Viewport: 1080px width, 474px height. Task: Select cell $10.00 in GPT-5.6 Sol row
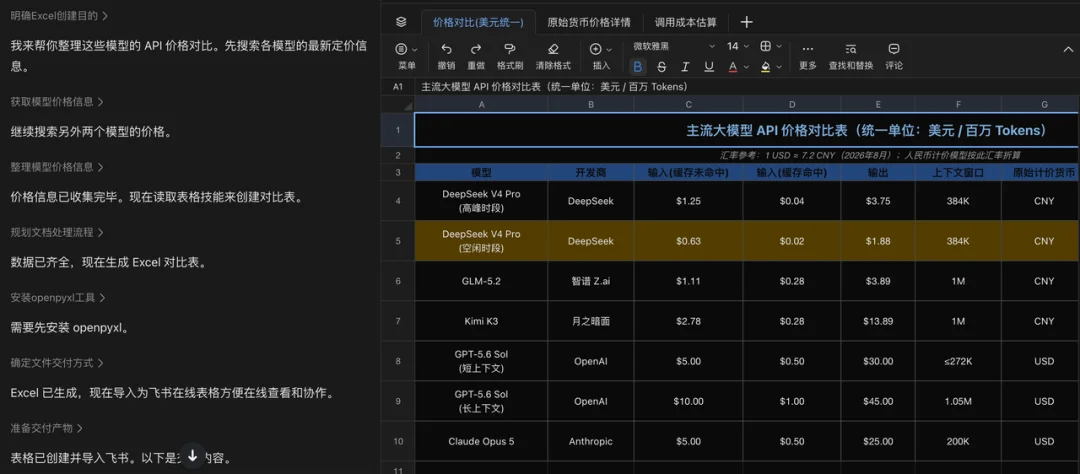688,401
